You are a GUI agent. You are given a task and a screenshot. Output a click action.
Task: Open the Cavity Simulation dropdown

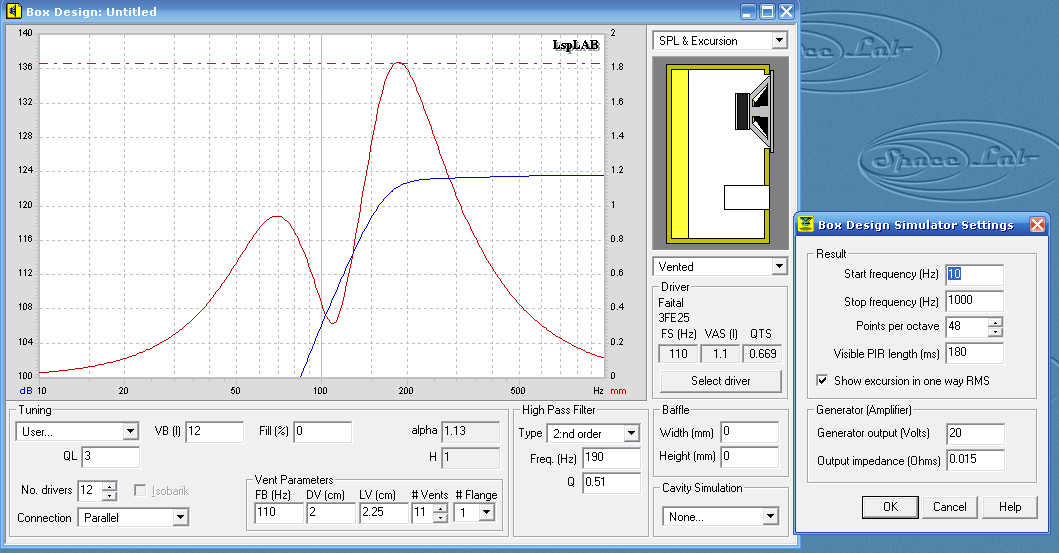click(770, 517)
